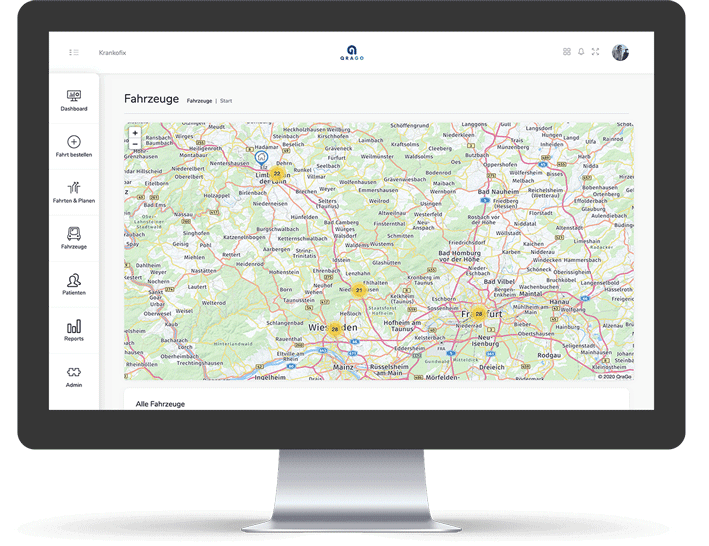The height and width of the screenshot is (546, 709).
Task: Expand the cluster marker labeled 22
Action: click(x=277, y=173)
